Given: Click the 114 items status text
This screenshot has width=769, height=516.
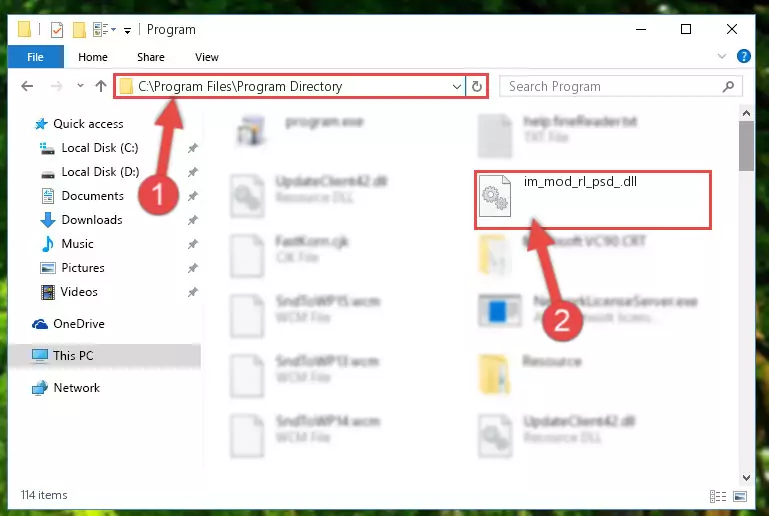Looking at the screenshot, I should pos(44,495).
